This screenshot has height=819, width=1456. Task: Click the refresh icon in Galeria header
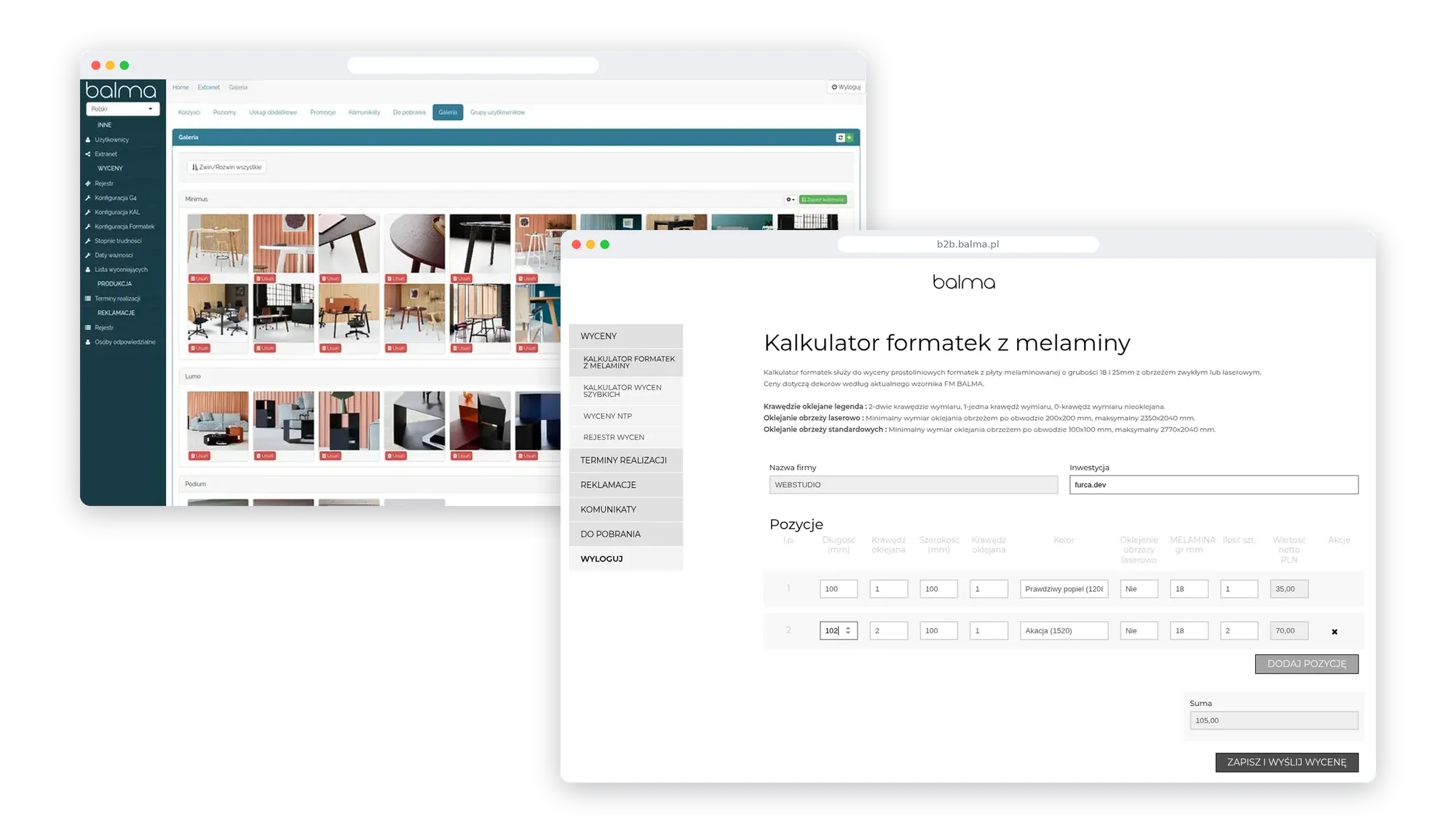click(840, 138)
